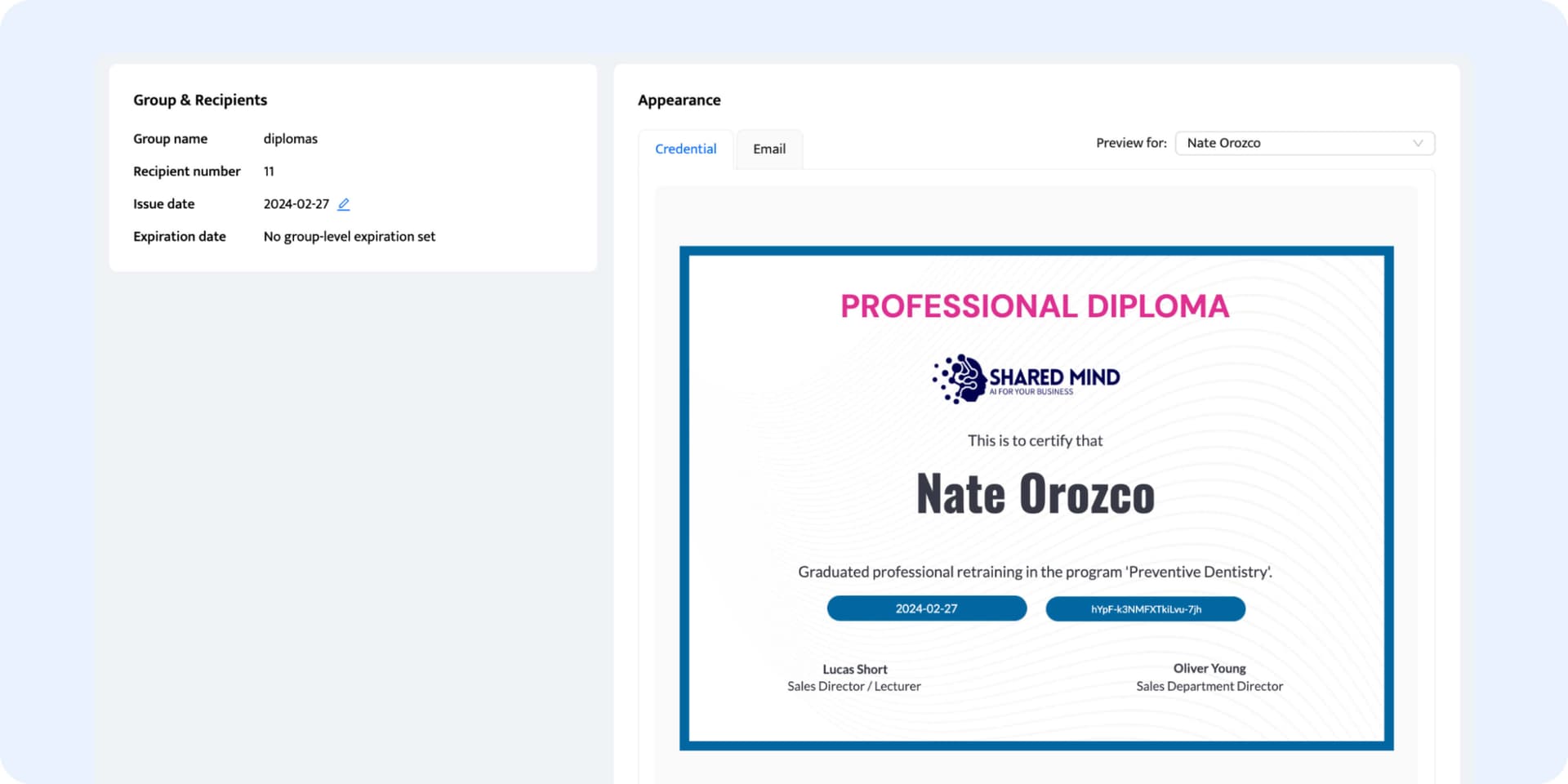
Task: Switch to the Email tab
Action: (768, 149)
